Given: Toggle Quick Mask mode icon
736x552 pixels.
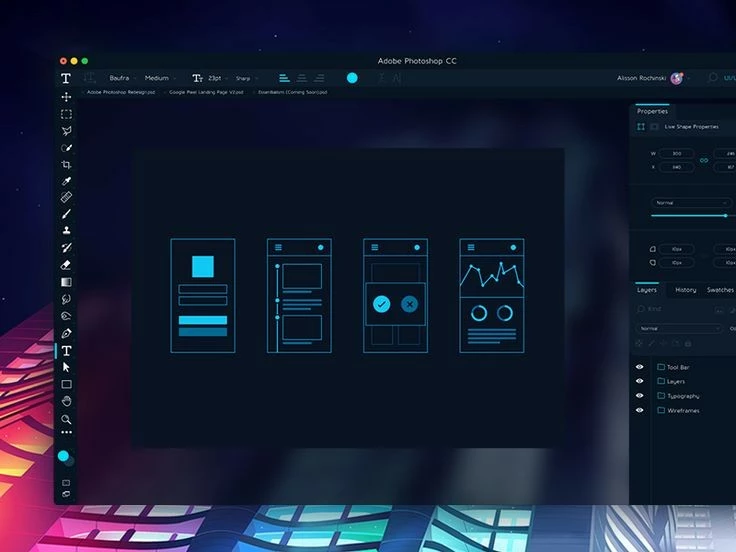Looking at the screenshot, I should pyautogui.click(x=66, y=483).
